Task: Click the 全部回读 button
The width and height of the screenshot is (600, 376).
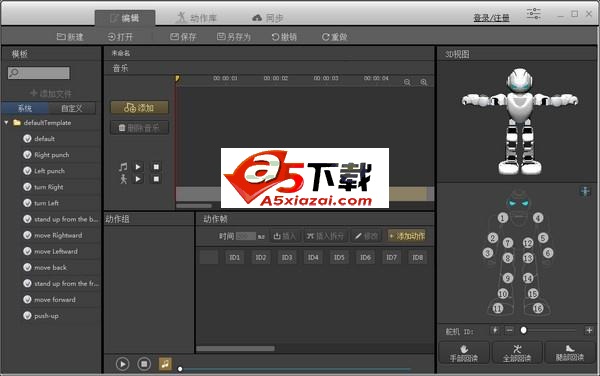Action: tap(517, 353)
